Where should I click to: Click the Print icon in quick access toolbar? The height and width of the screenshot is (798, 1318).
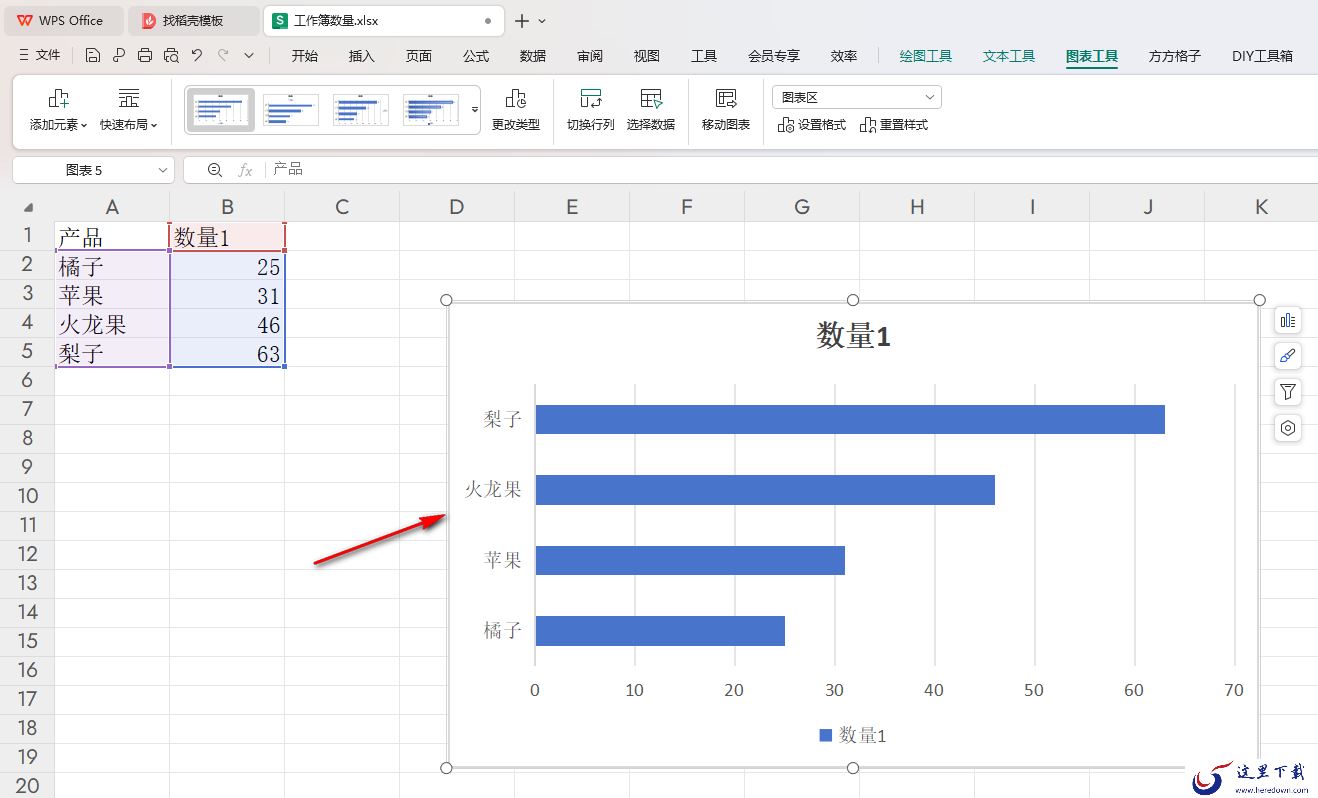pyautogui.click(x=145, y=56)
